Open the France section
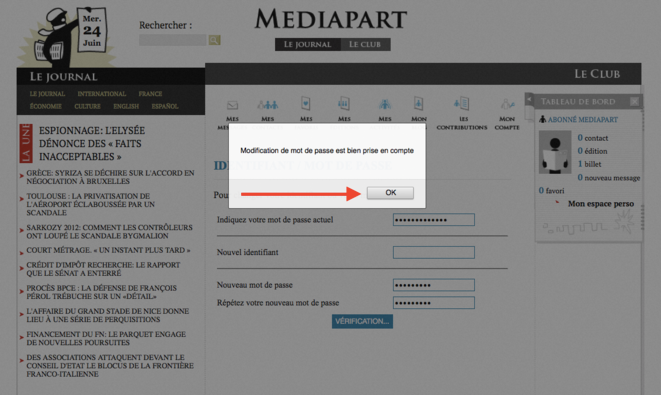661x395 pixels. pos(150,94)
